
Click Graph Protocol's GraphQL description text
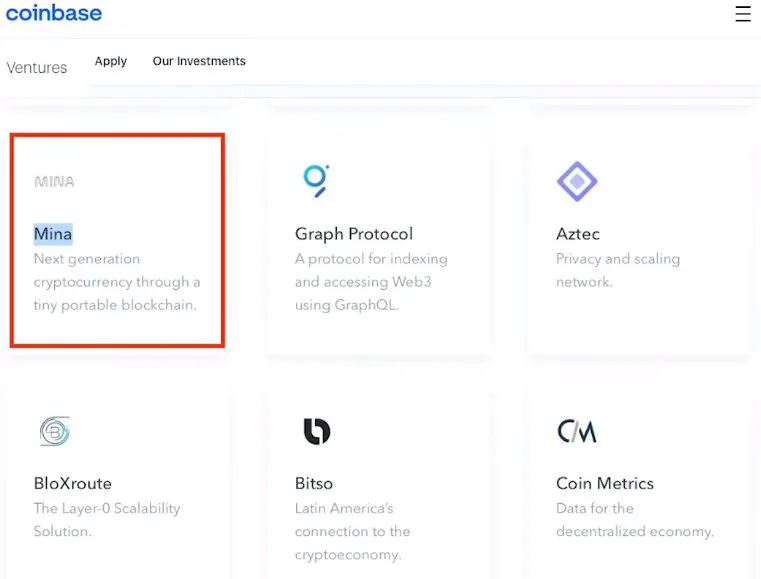371,282
